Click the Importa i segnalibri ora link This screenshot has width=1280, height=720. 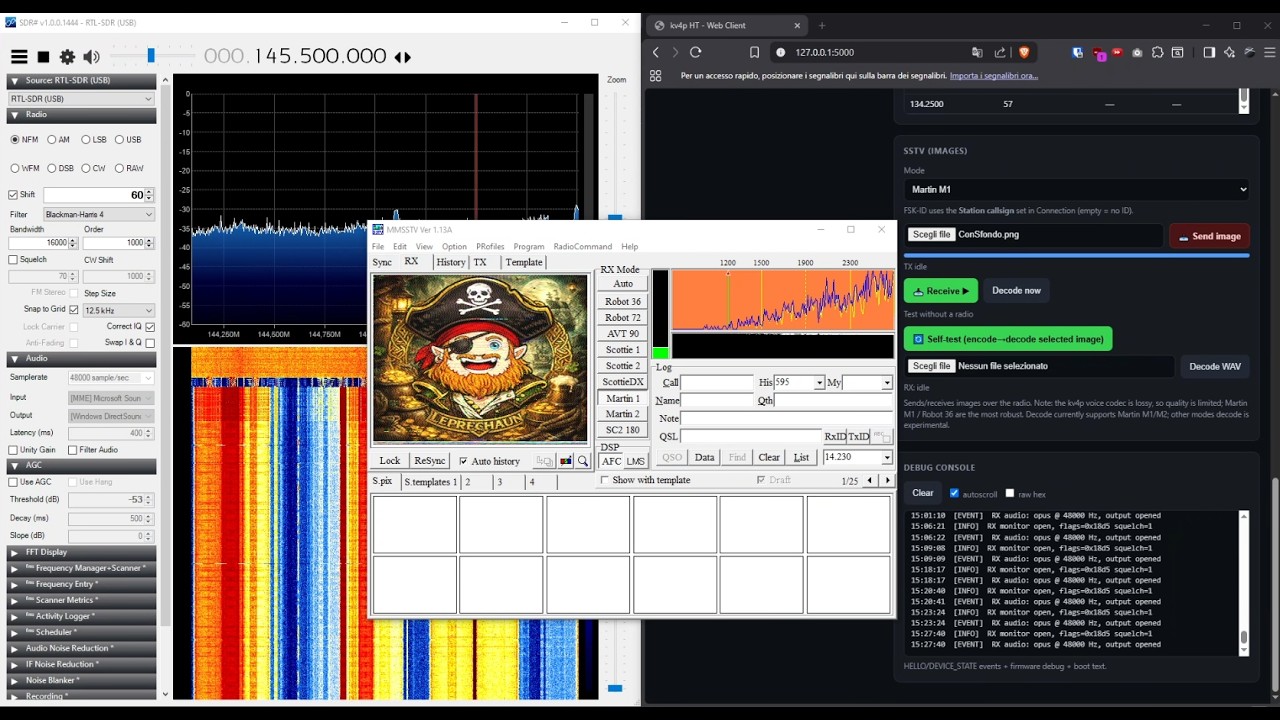pos(993,76)
